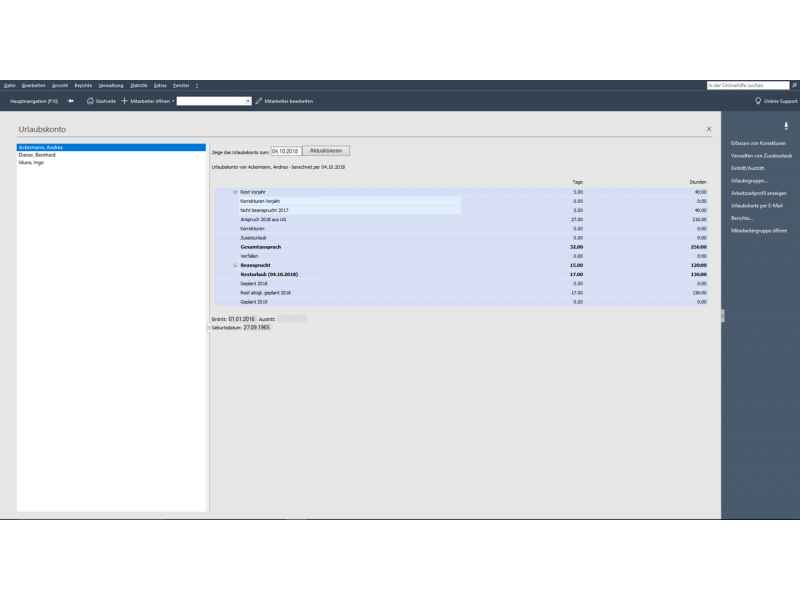Open the Berichte menu
This screenshot has width=800, height=600.
pos(83,86)
